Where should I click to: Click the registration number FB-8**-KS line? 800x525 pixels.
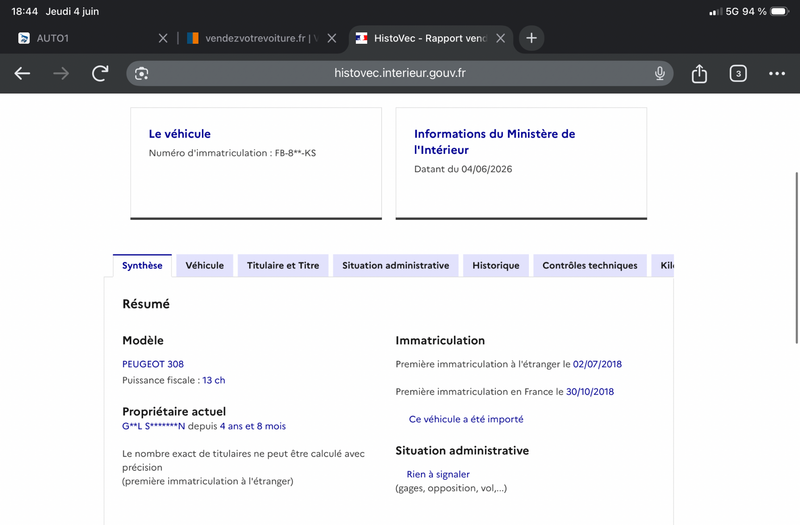tap(232, 153)
